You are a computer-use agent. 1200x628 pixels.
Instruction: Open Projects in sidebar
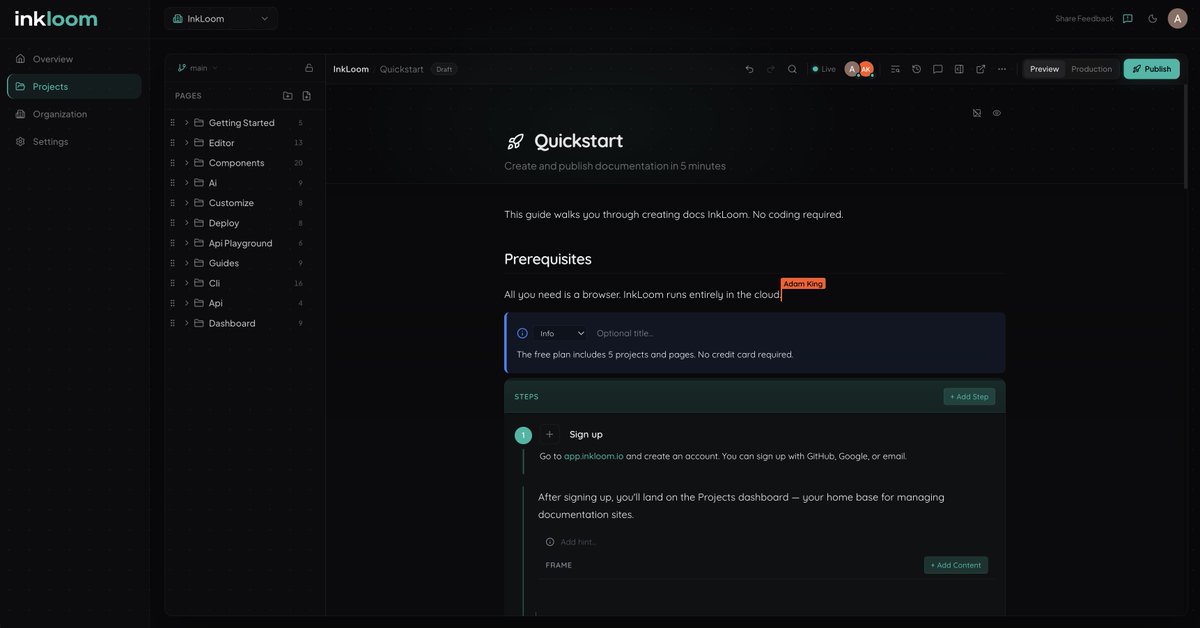coord(74,86)
